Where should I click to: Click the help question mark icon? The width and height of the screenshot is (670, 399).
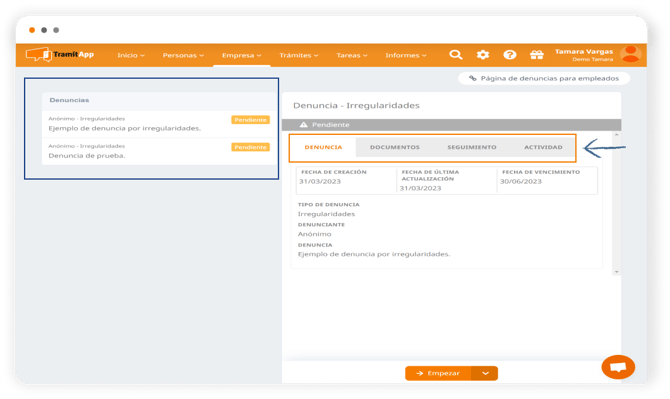coord(509,55)
